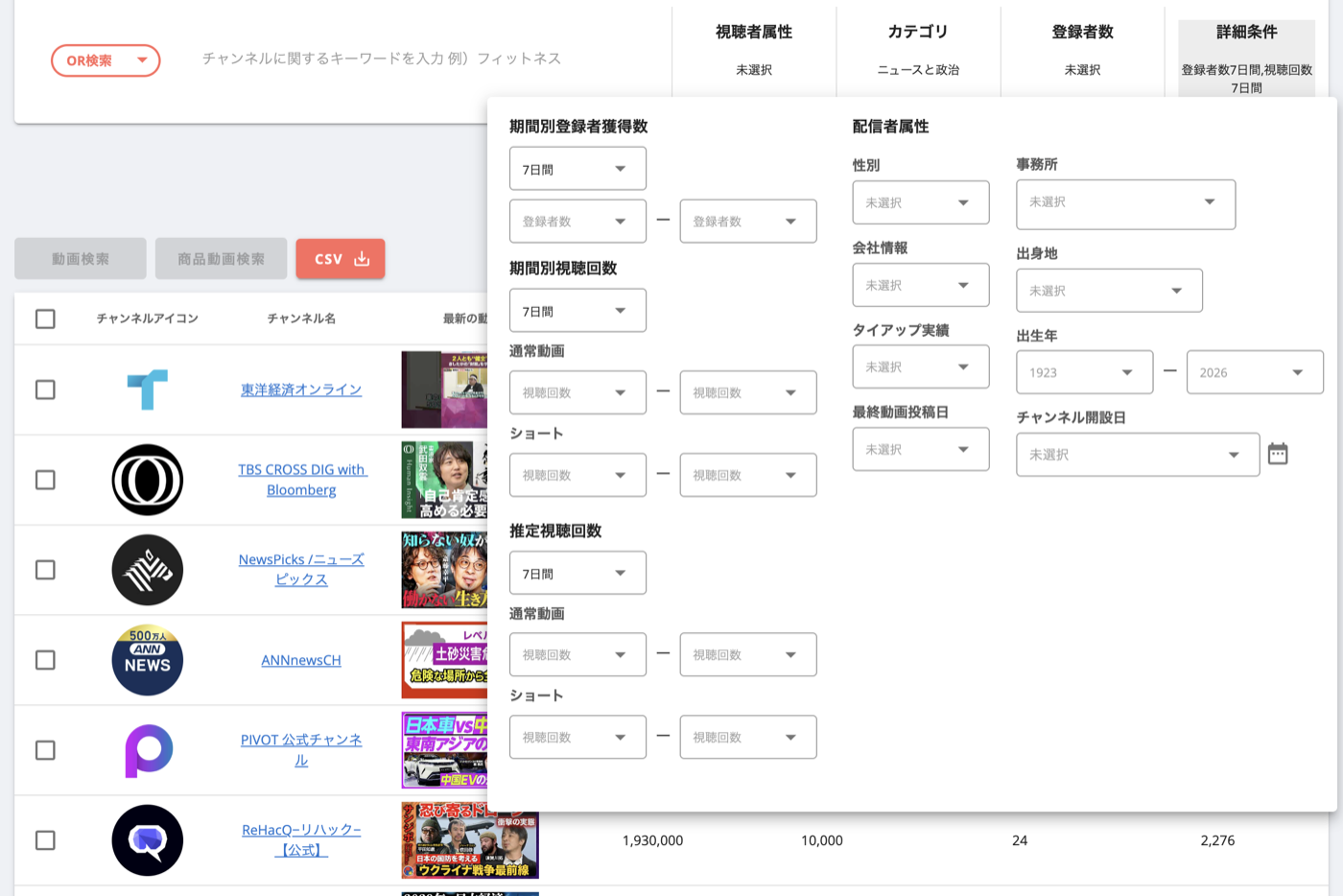Open the NewsPicks /ニューズピックス link
This screenshot has width=1343, height=896.
point(301,570)
